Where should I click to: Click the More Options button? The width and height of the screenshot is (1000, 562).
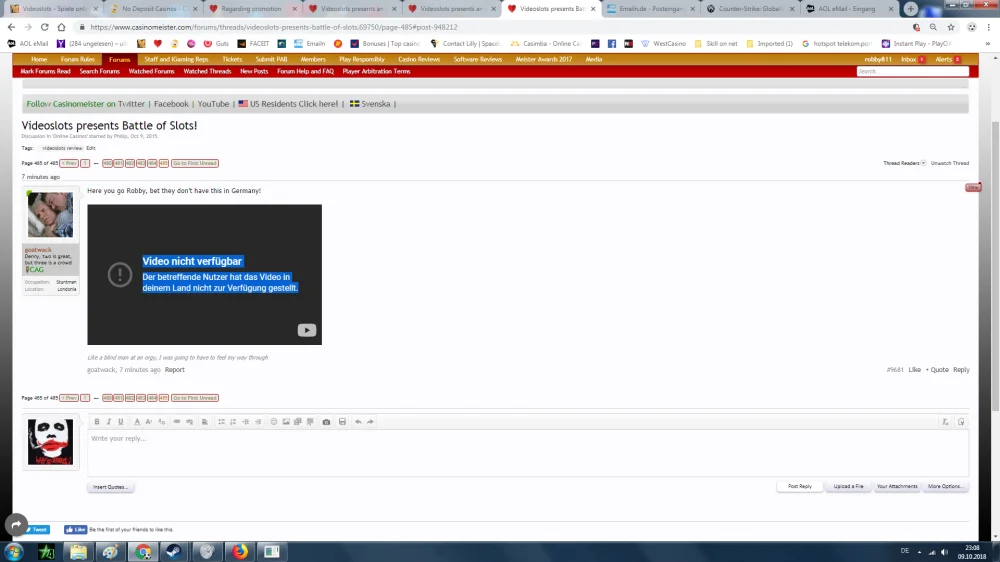click(945, 486)
